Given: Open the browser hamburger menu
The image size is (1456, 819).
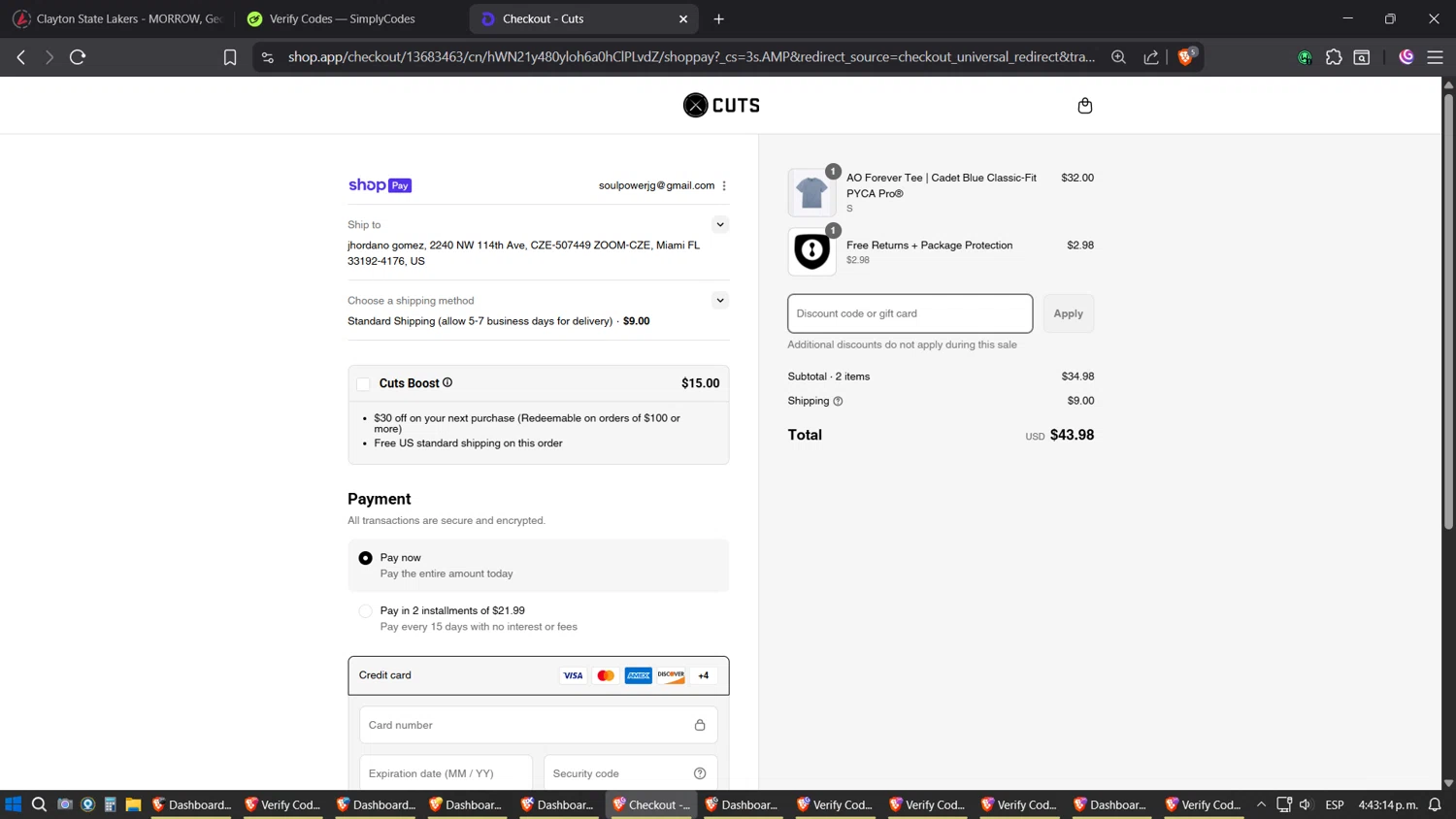Looking at the screenshot, I should click(x=1435, y=57).
